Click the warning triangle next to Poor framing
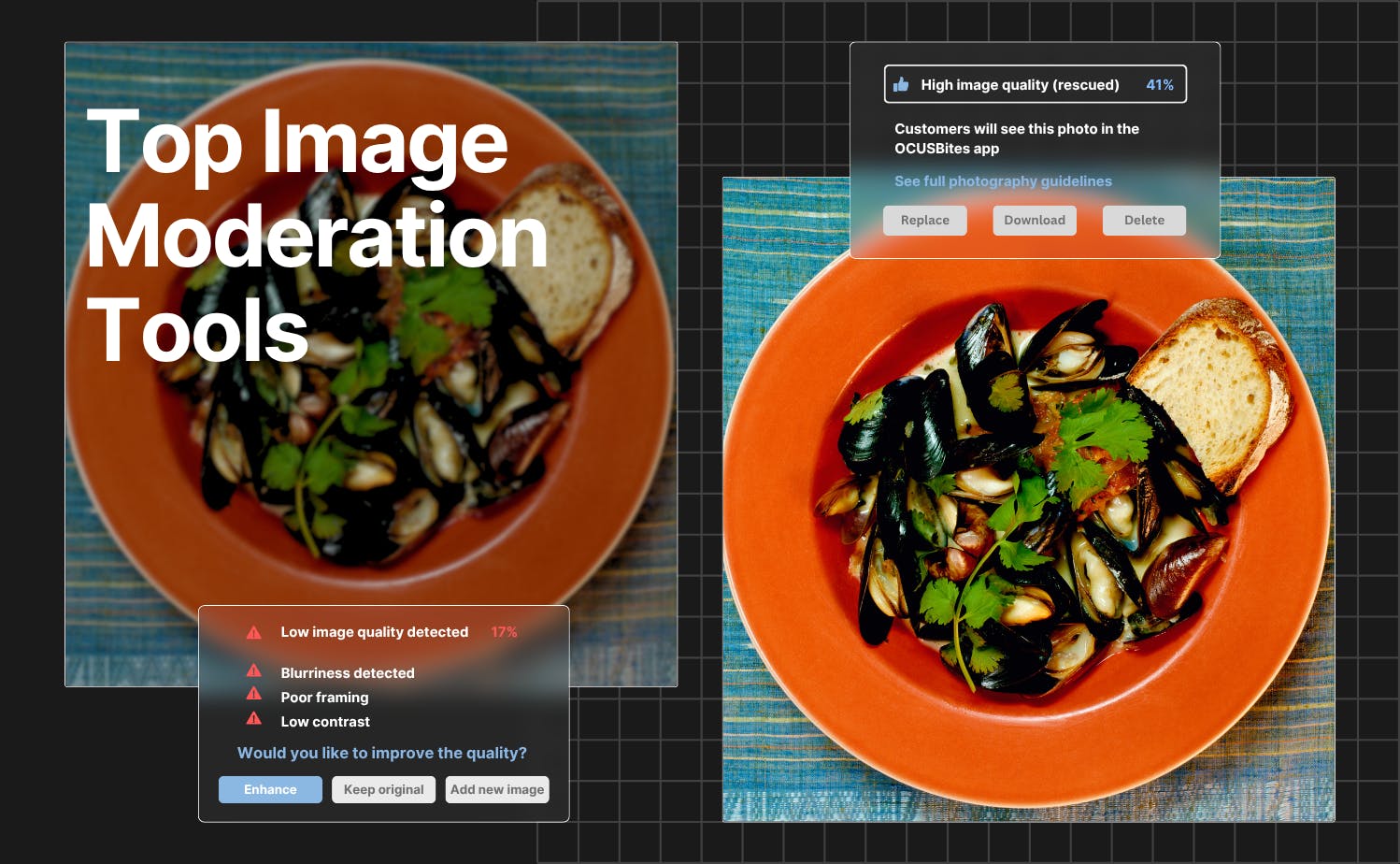 (253, 694)
